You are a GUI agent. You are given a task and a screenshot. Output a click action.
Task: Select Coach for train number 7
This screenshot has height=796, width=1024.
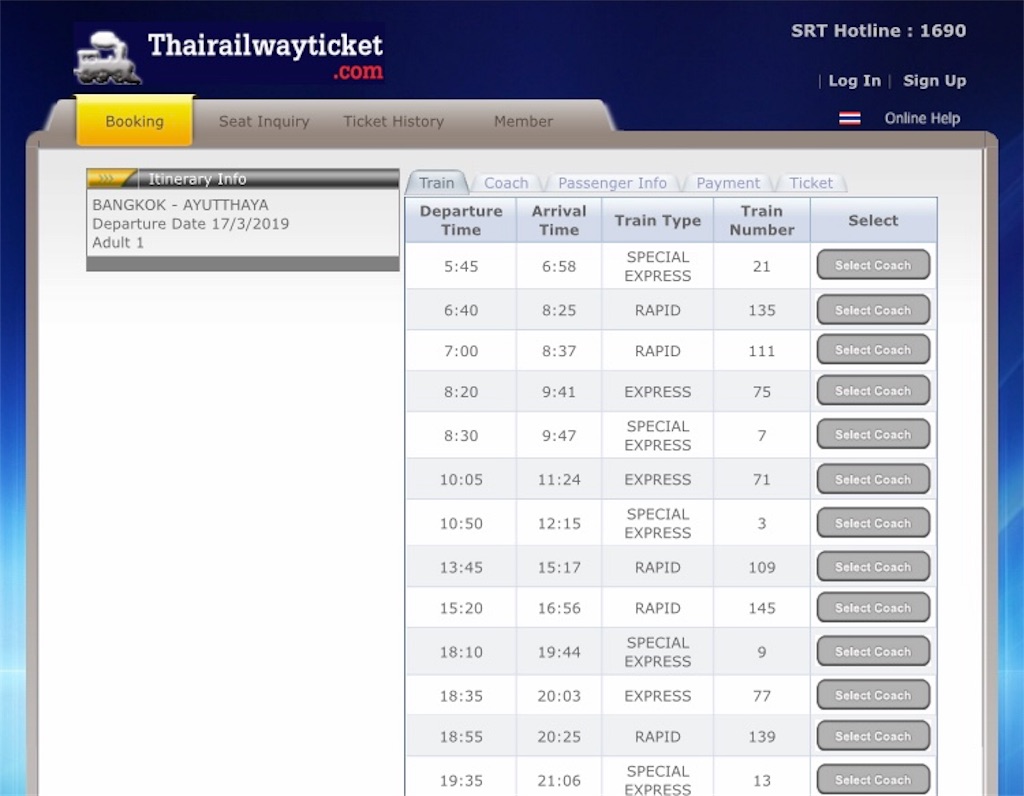[872, 434]
